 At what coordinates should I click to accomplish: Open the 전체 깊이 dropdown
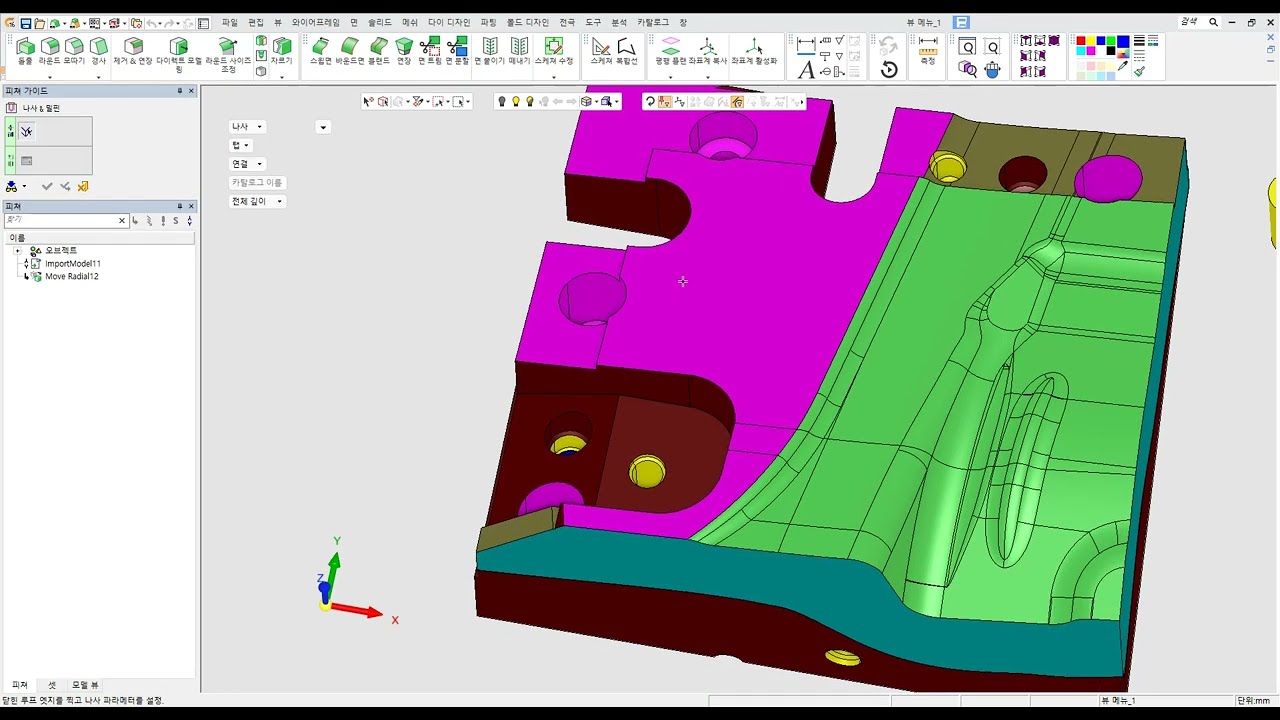[x=258, y=201]
